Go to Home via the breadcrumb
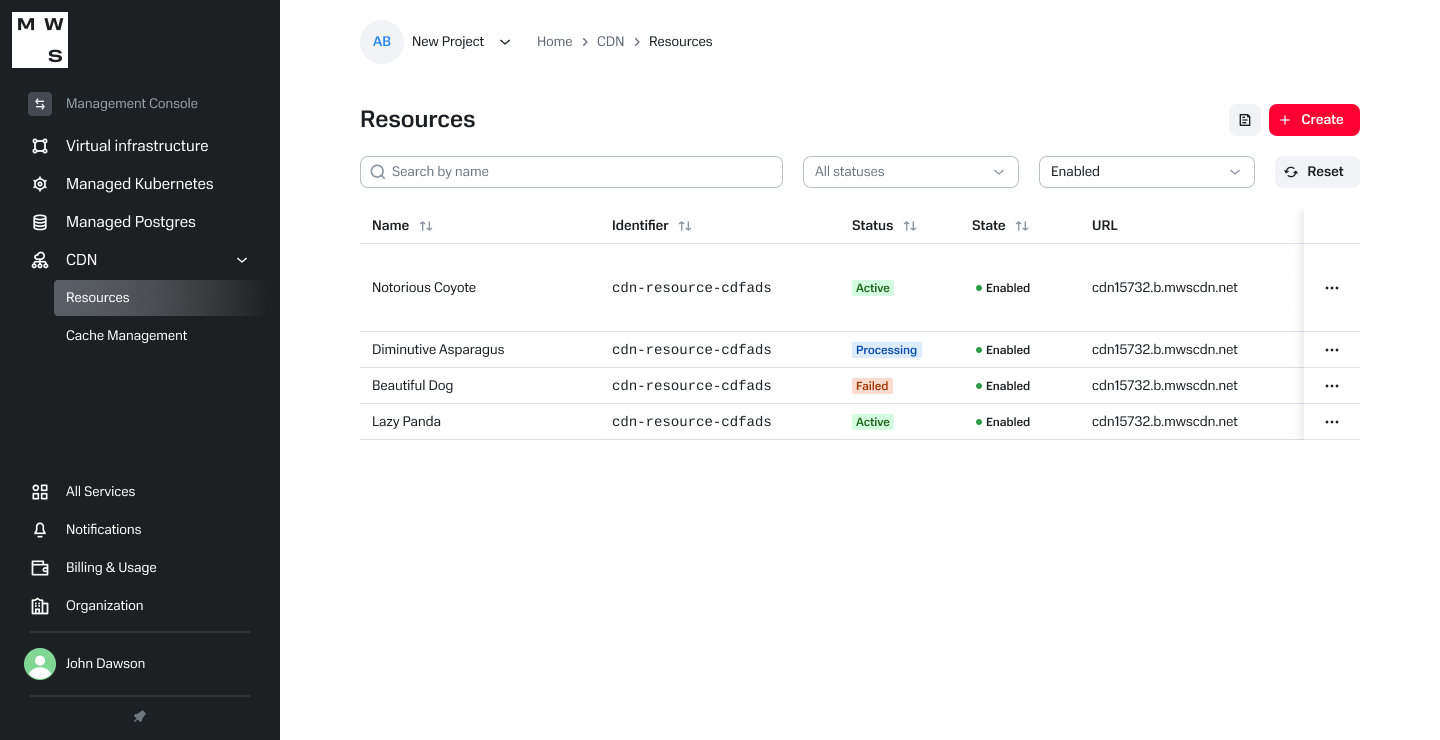The image size is (1440, 740). (x=555, y=42)
